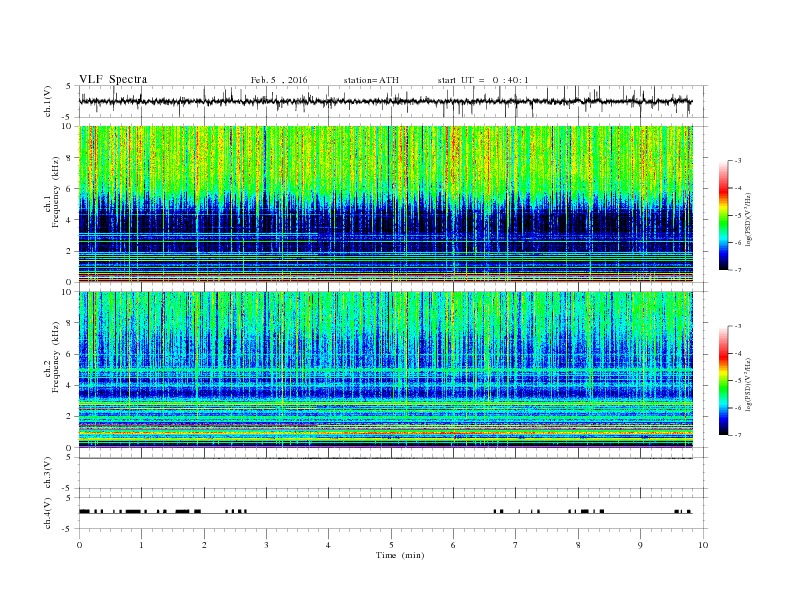Click time axis tick label "10"
Image resolution: width=792 pixels, height=612 pixels.
[703, 545]
